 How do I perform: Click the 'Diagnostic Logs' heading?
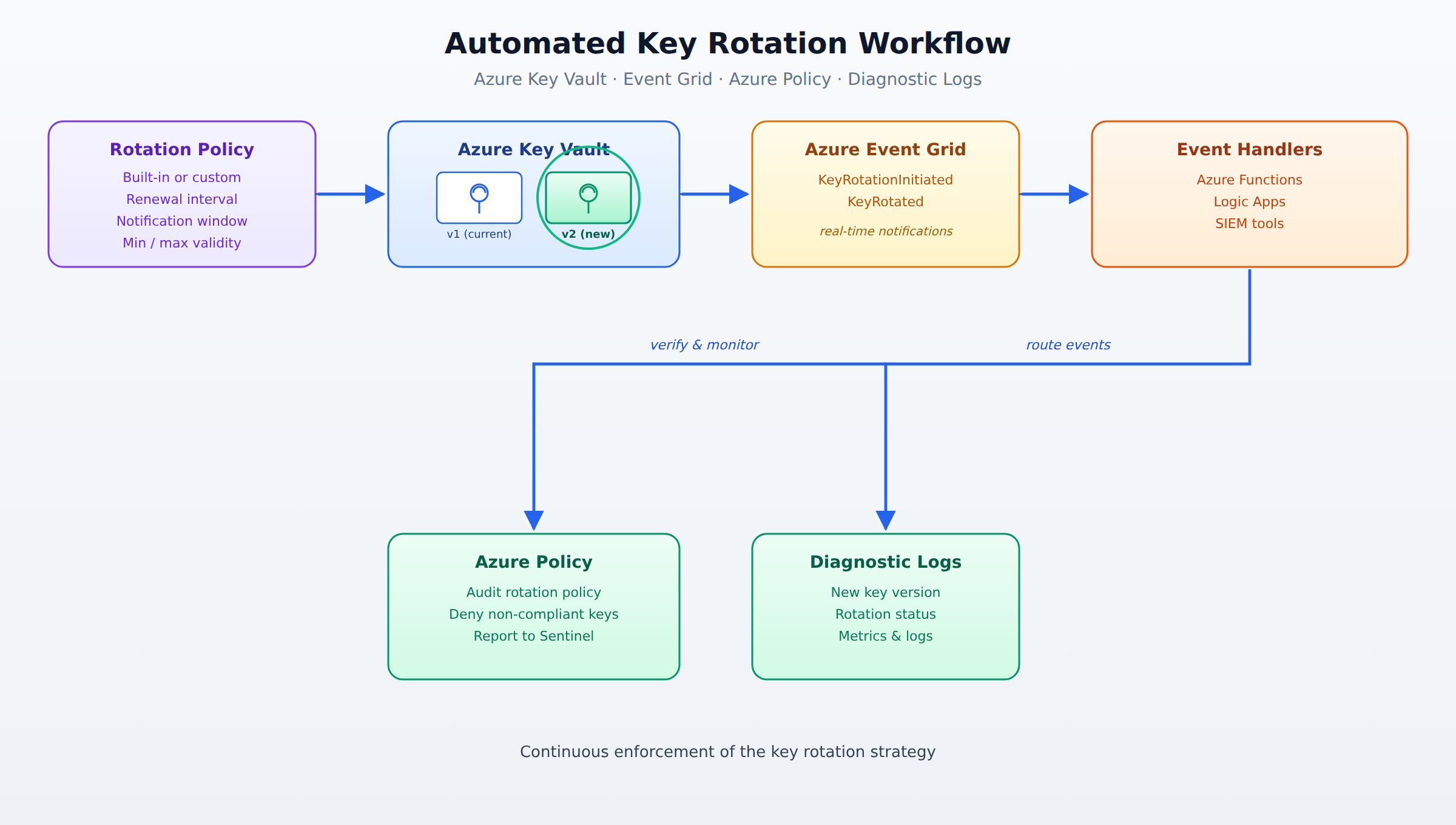[x=886, y=562]
